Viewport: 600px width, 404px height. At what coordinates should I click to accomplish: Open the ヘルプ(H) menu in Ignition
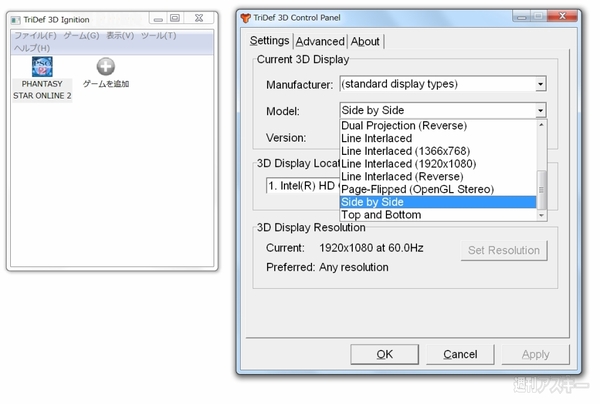[32, 48]
